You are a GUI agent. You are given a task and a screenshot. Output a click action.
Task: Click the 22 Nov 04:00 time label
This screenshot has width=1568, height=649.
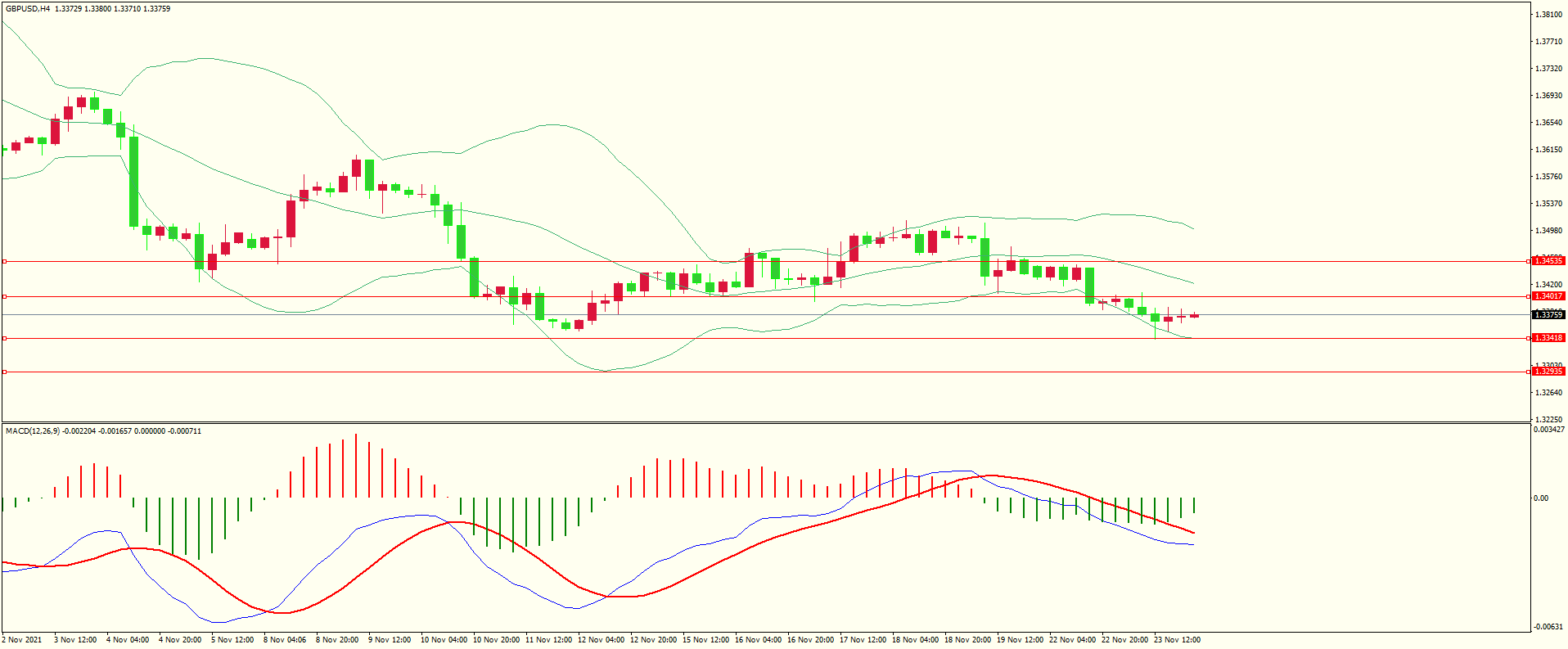coord(1073,640)
